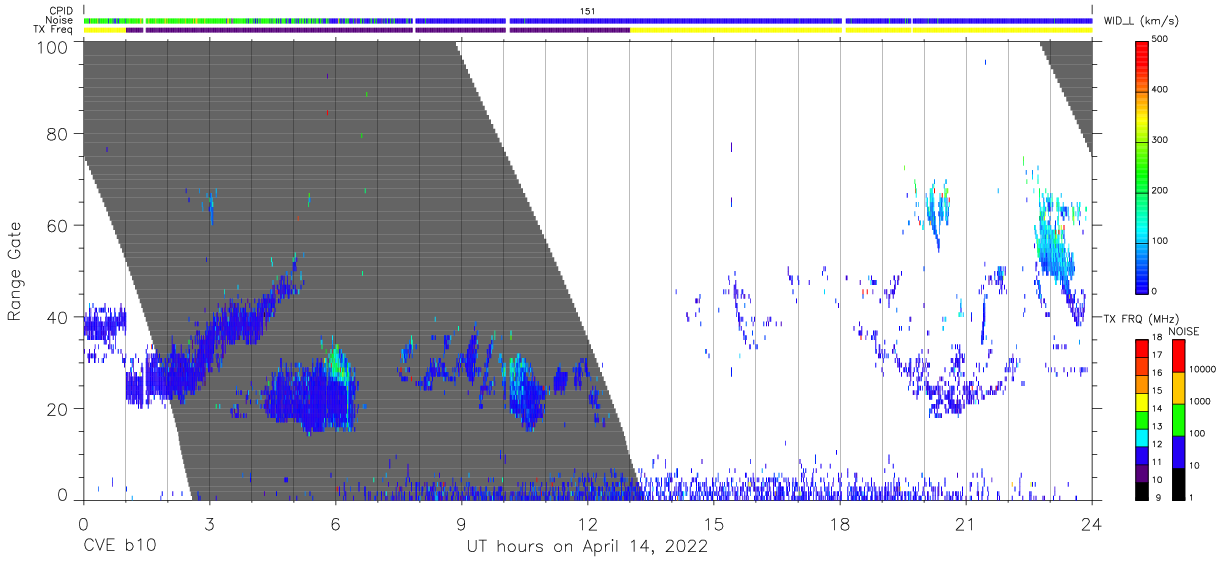Viewport: 1228px width, 567px height.
Task: Click the y-axis tick label 80
Action: click(57, 134)
